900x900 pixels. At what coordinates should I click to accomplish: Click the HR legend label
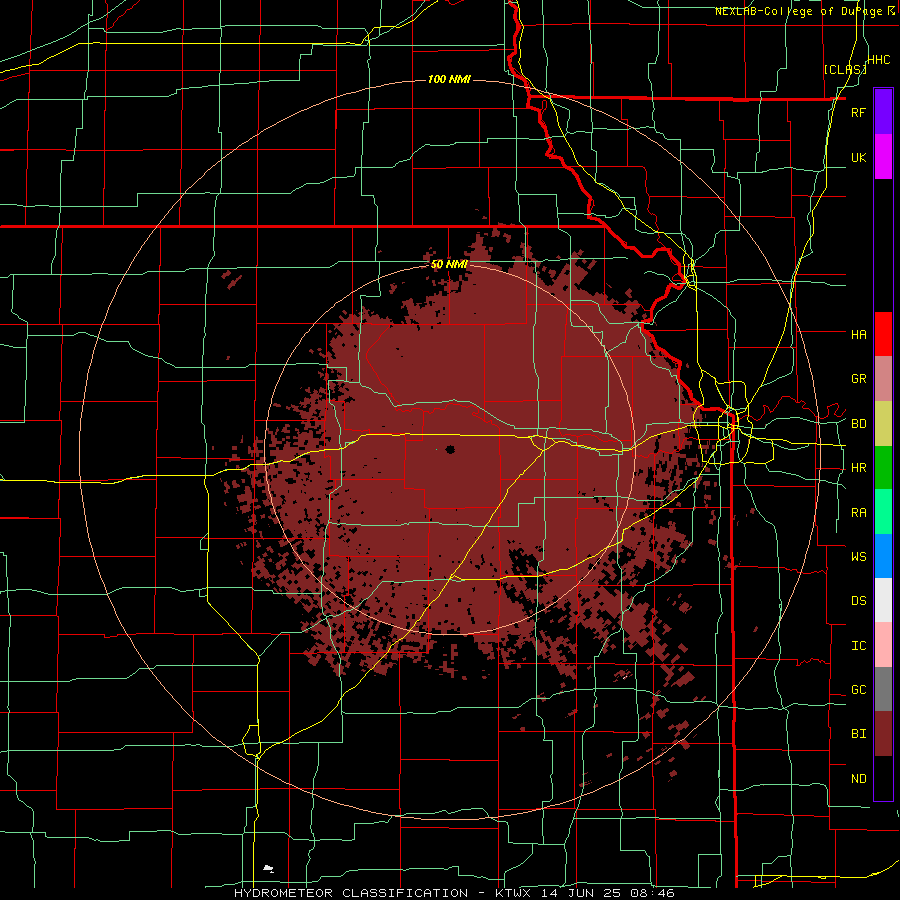coord(858,468)
